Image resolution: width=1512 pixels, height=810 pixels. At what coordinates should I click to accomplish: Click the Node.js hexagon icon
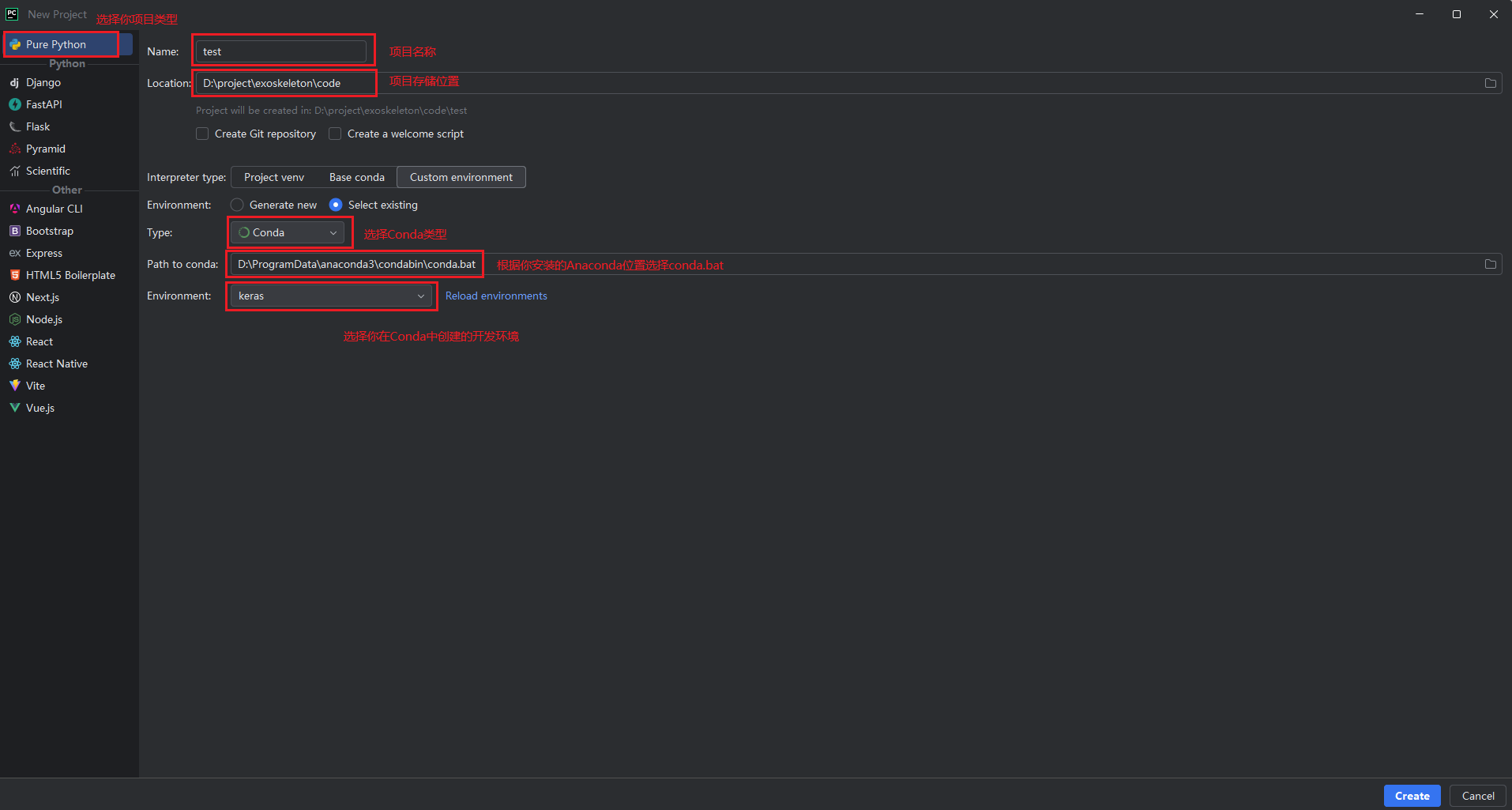click(15, 319)
